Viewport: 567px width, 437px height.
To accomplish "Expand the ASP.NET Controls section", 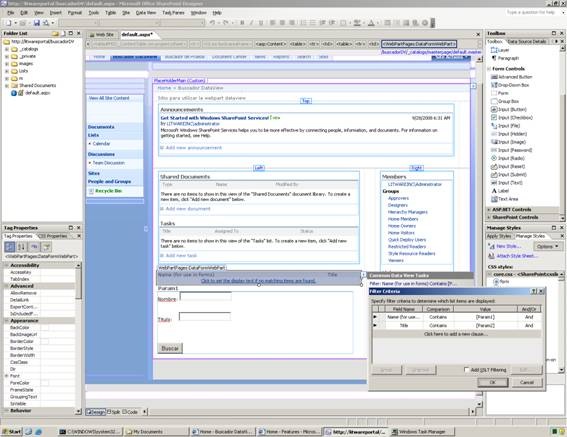I will [489, 209].
